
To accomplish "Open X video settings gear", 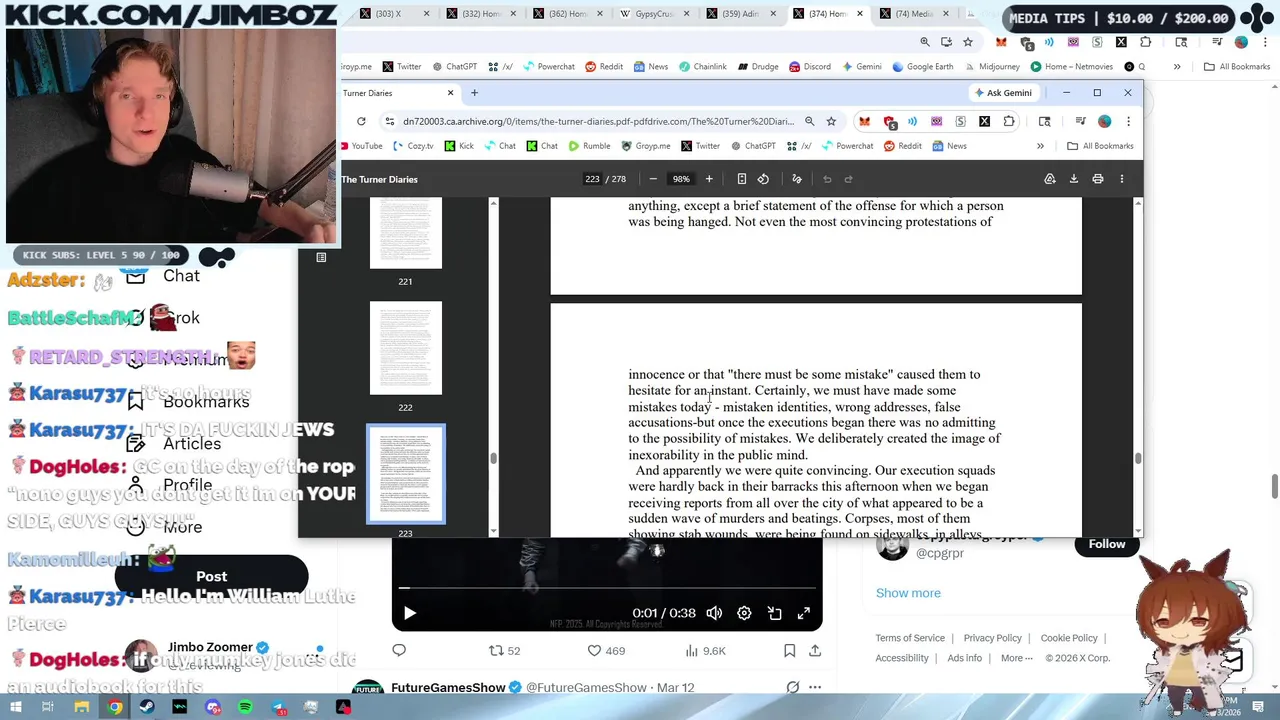I will pos(744,613).
